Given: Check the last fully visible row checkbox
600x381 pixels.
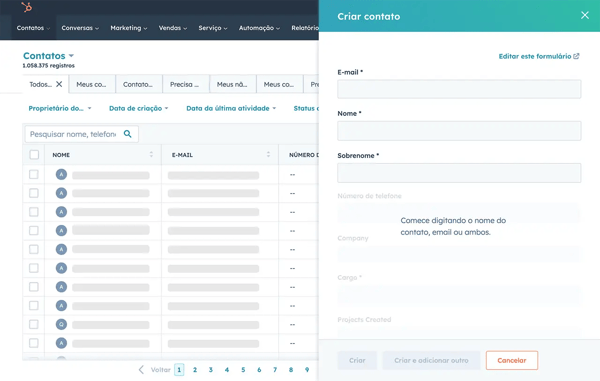Looking at the screenshot, I should click(x=34, y=343).
